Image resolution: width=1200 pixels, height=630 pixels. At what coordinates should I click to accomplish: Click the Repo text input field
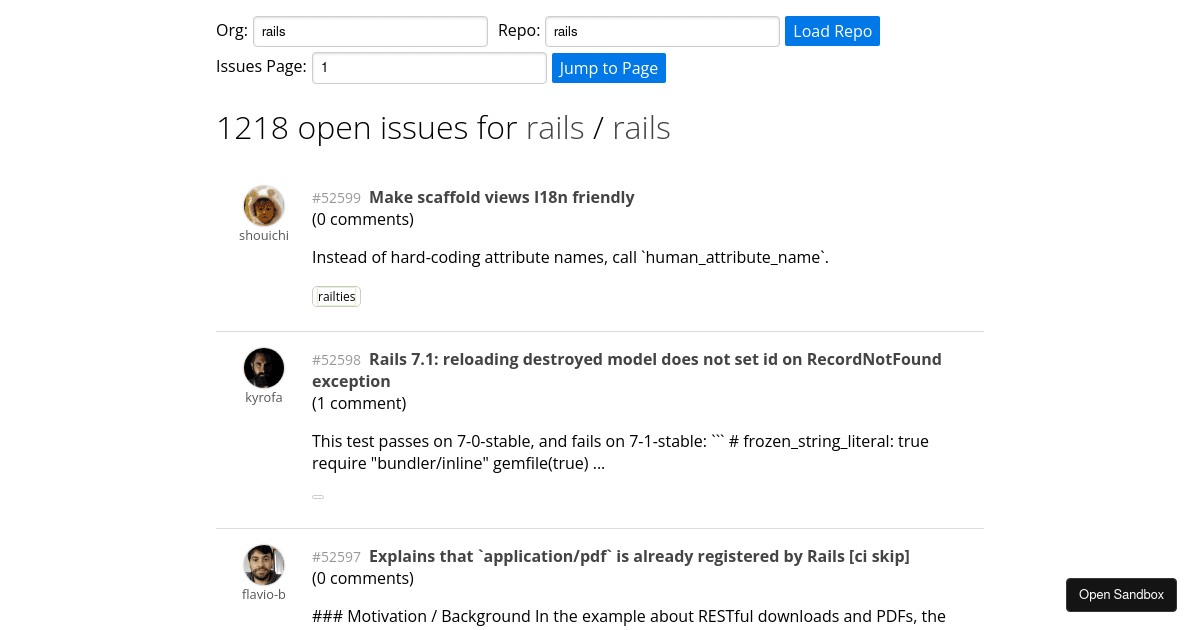[x=661, y=31]
